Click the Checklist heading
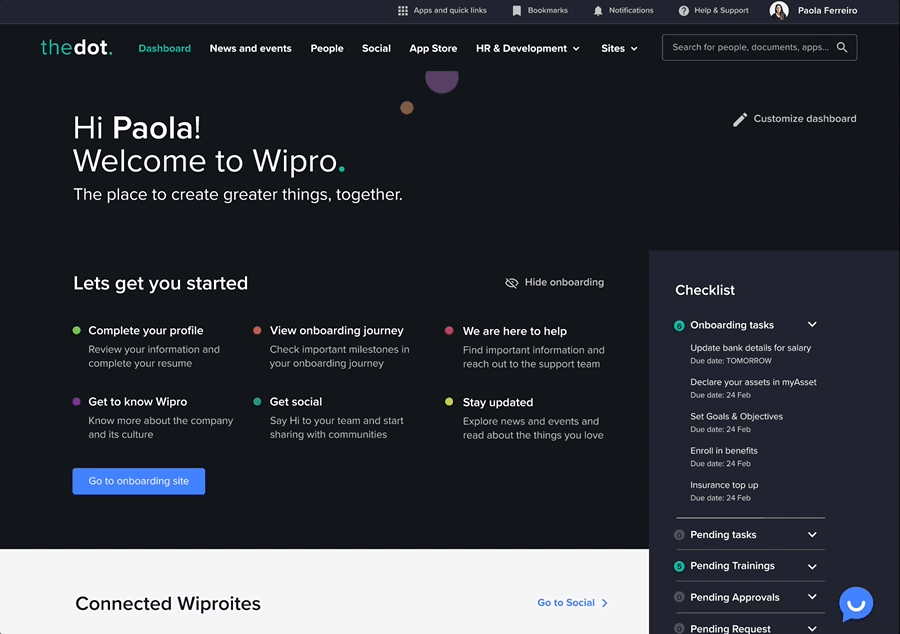The width and height of the screenshot is (900, 634). [x=705, y=290]
